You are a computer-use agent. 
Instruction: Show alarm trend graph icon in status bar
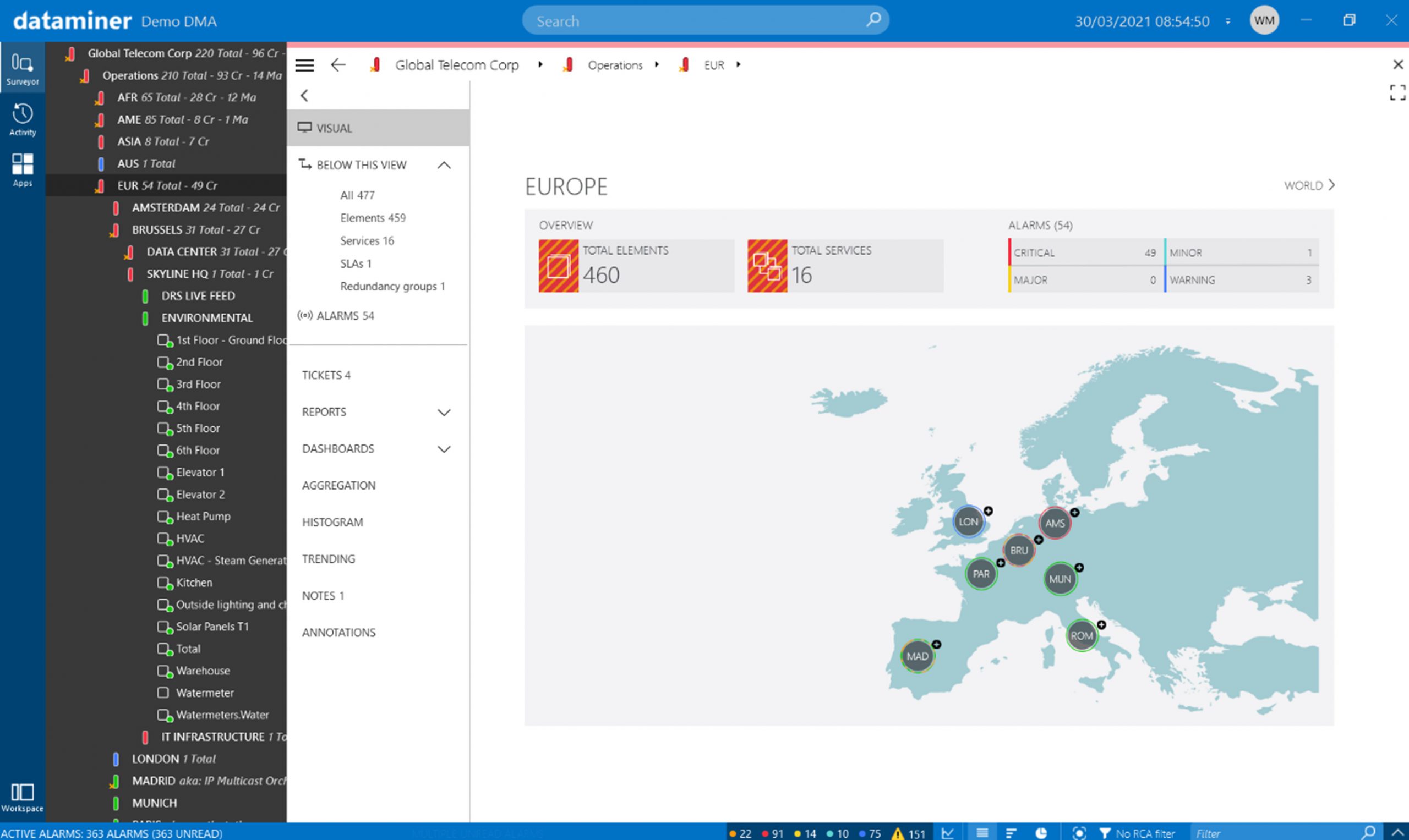click(x=948, y=833)
